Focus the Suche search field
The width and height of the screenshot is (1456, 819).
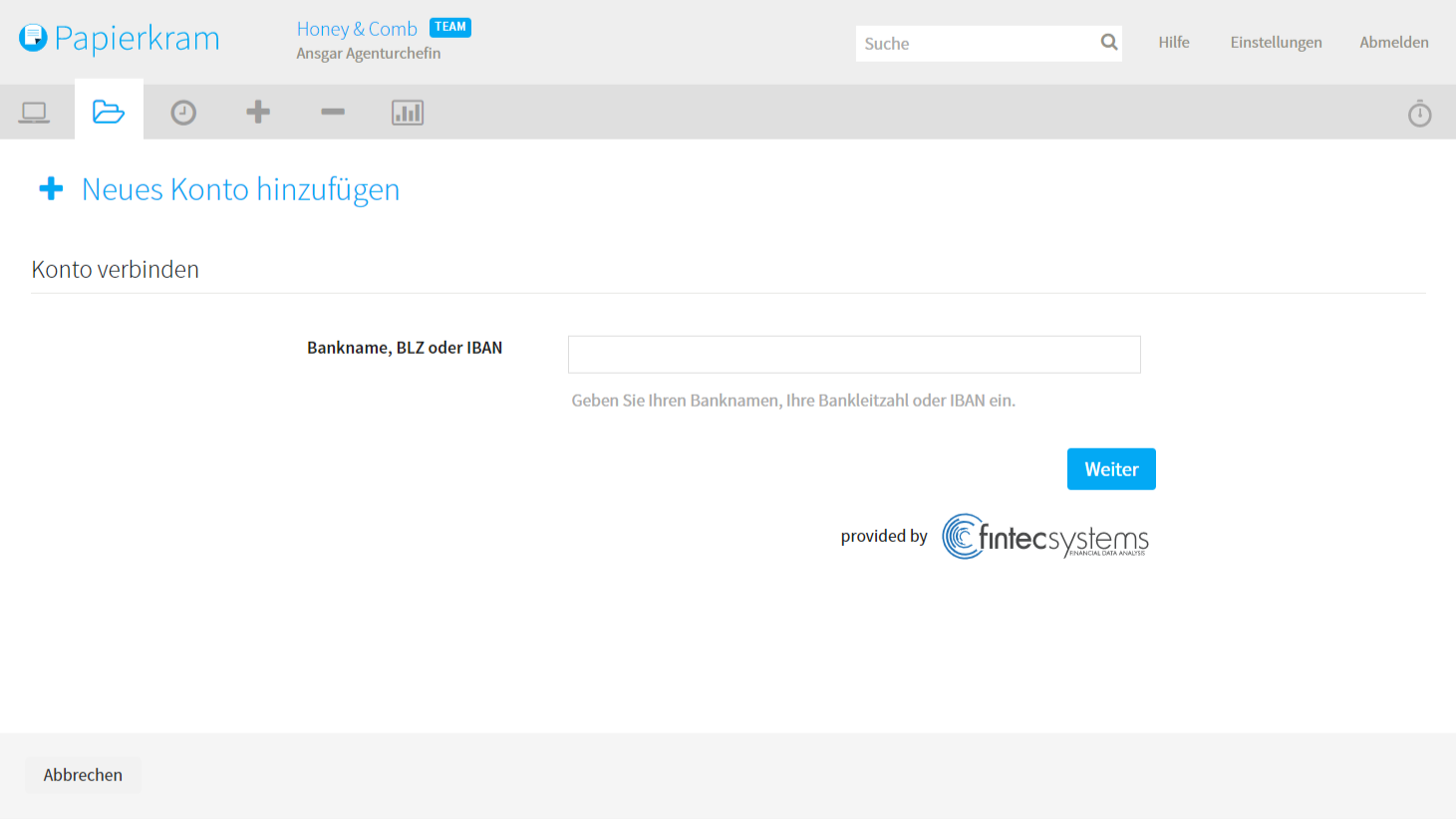pos(975,43)
